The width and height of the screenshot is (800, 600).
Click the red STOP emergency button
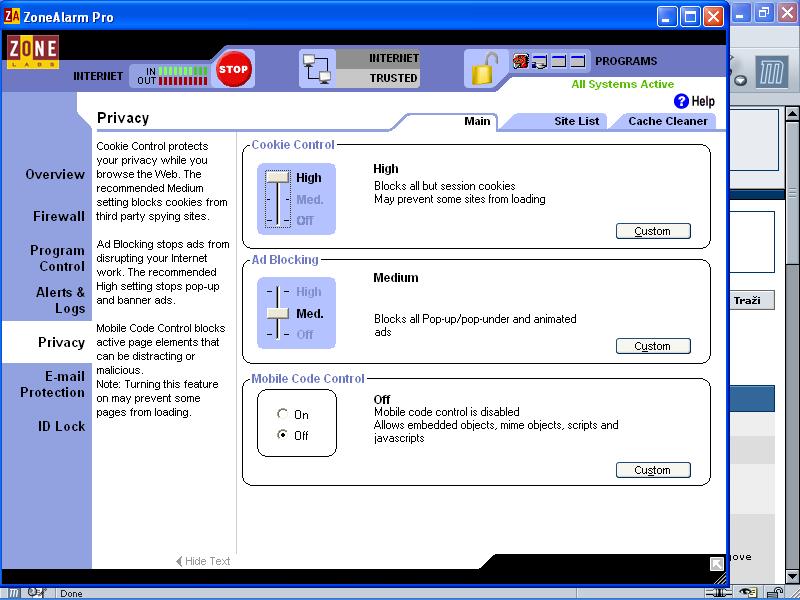click(x=233, y=69)
